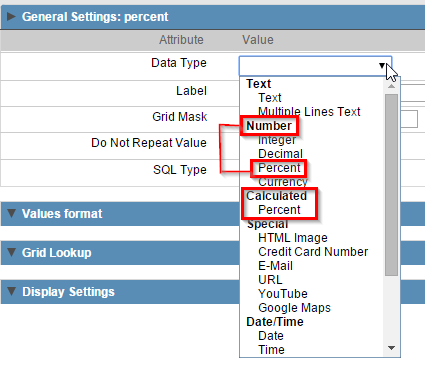Select Multiple Lines Text data type
Image resolution: width=425 pixels, height=373 pixels.
pyautogui.click(x=309, y=111)
